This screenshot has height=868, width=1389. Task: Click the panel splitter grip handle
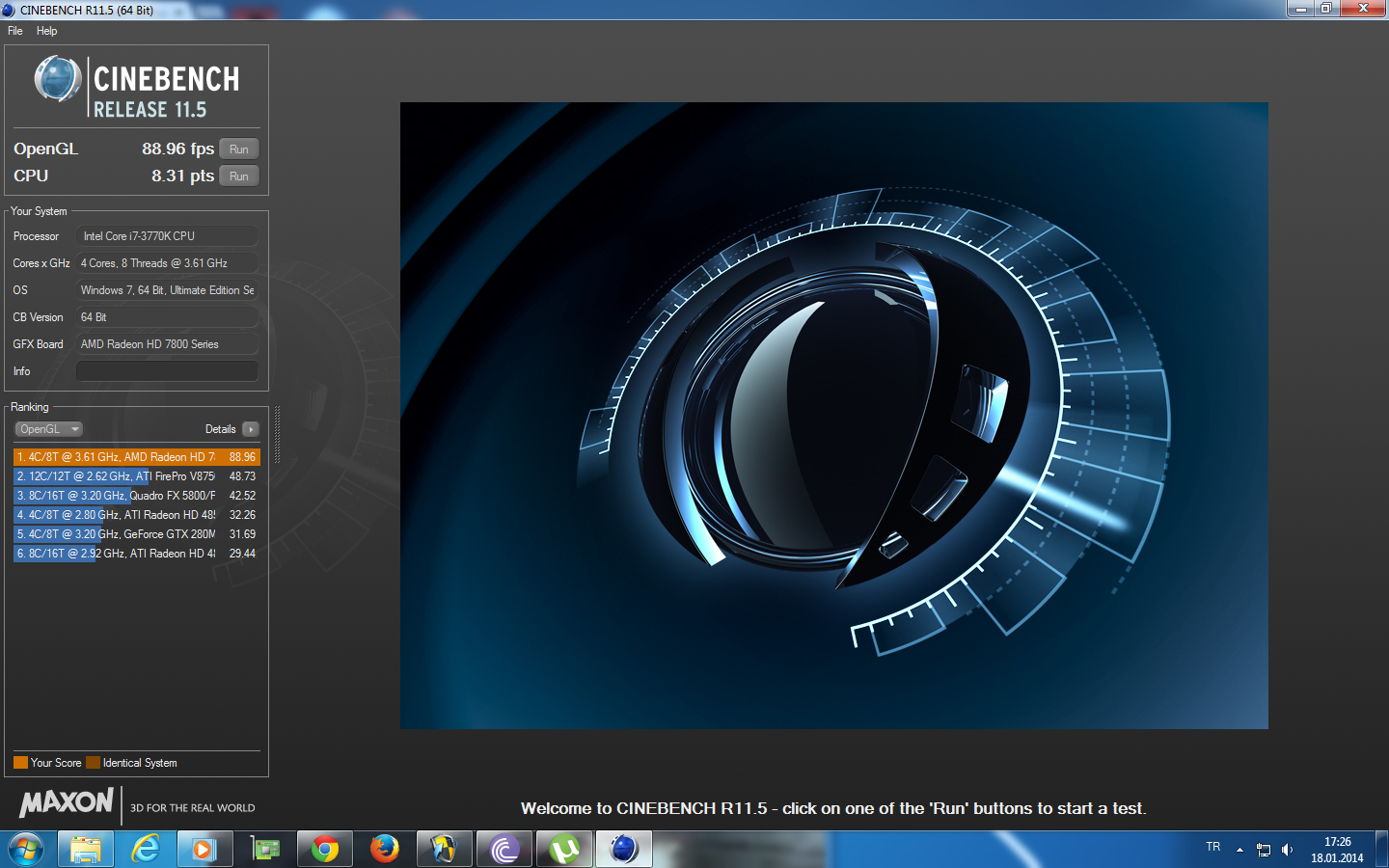278,434
